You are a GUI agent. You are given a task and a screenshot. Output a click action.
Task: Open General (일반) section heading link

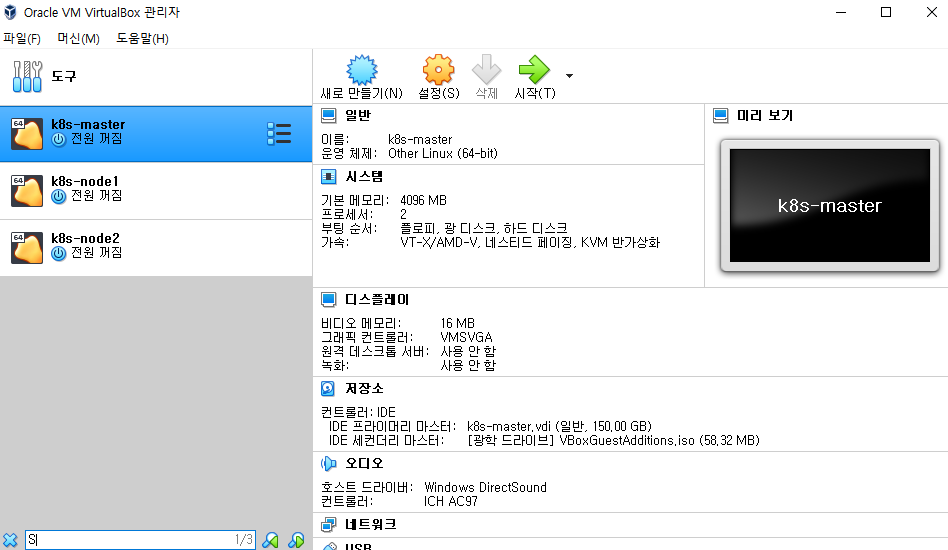pos(358,115)
